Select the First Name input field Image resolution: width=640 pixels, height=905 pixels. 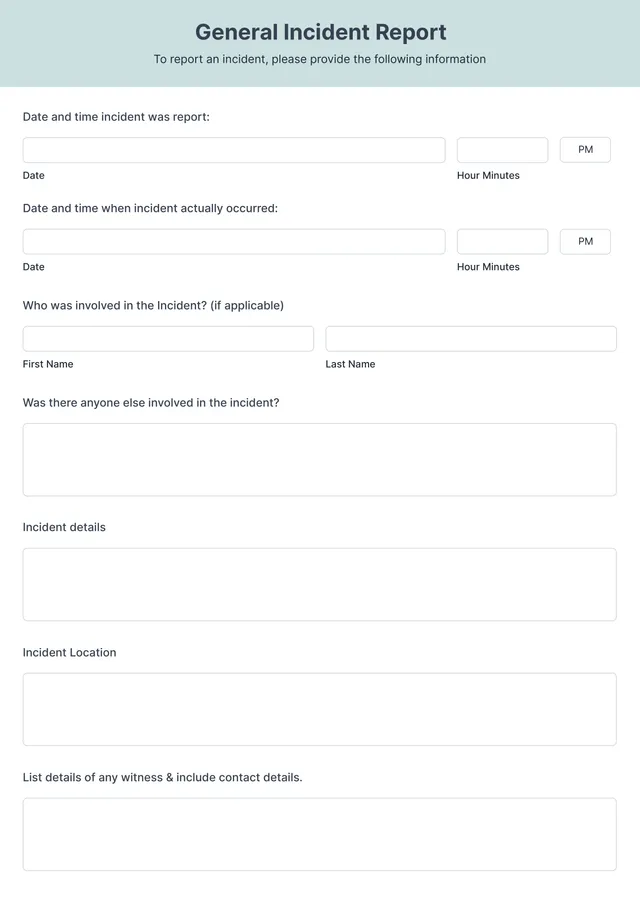[167, 338]
